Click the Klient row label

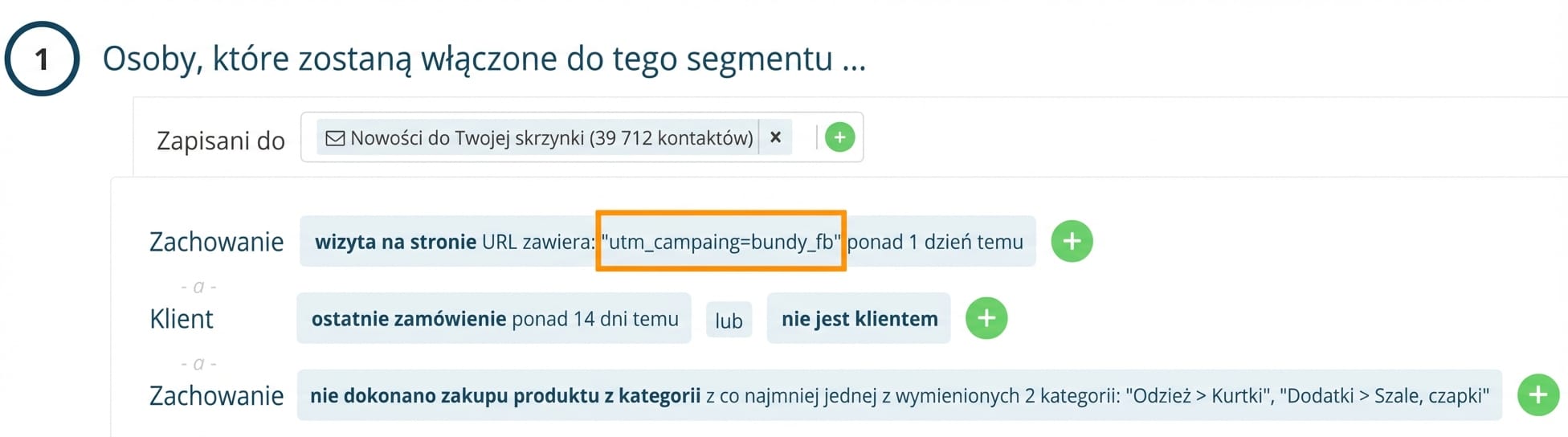pos(182,319)
